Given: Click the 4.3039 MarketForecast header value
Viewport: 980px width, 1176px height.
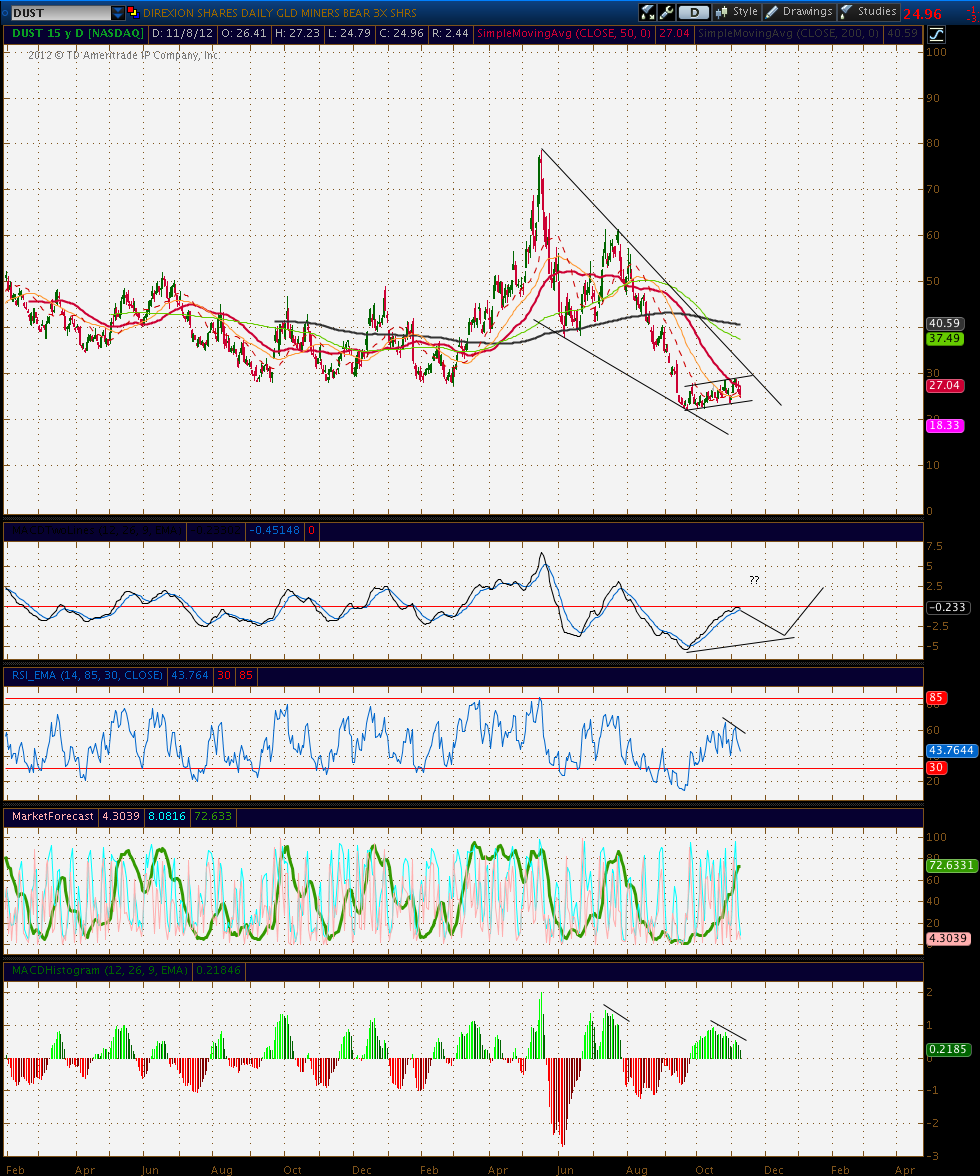Looking at the screenshot, I should coord(121,816).
